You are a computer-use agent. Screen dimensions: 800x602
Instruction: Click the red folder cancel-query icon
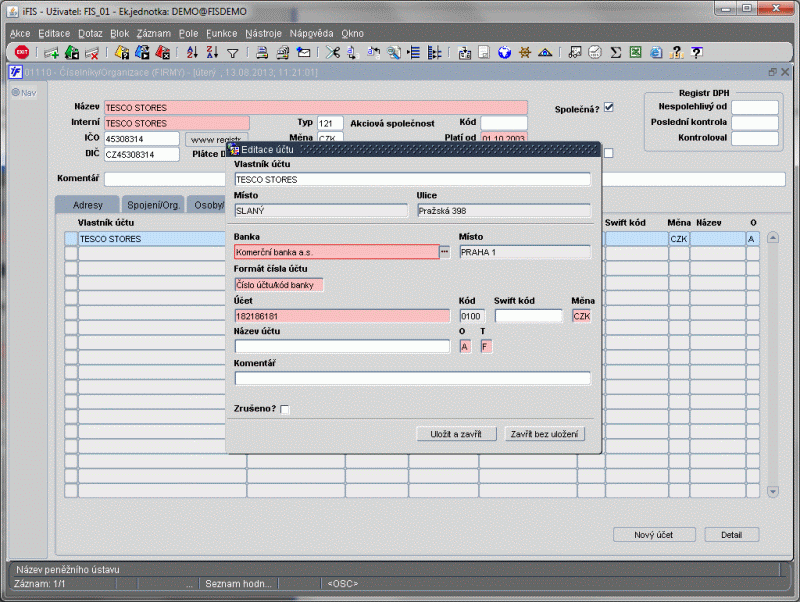[162, 52]
